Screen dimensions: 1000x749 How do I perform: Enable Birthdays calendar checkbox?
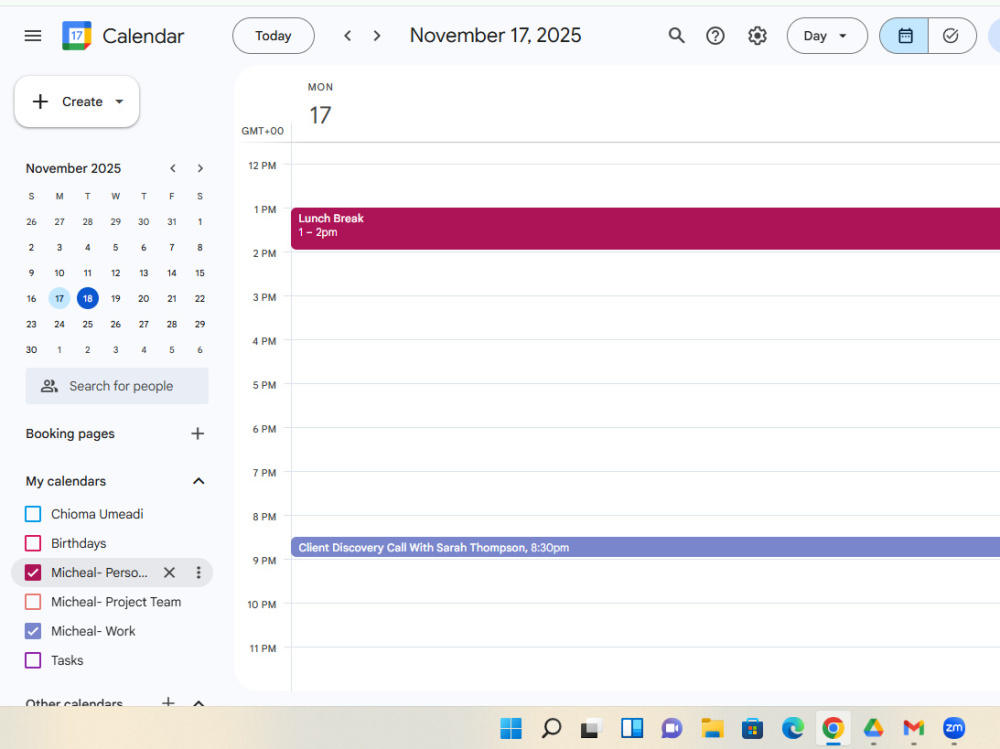click(33, 544)
